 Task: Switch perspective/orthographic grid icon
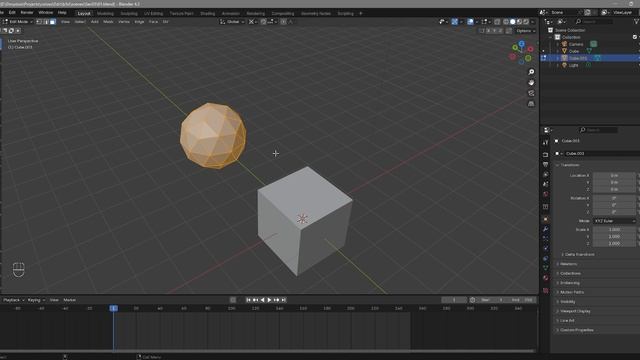click(x=531, y=104)
